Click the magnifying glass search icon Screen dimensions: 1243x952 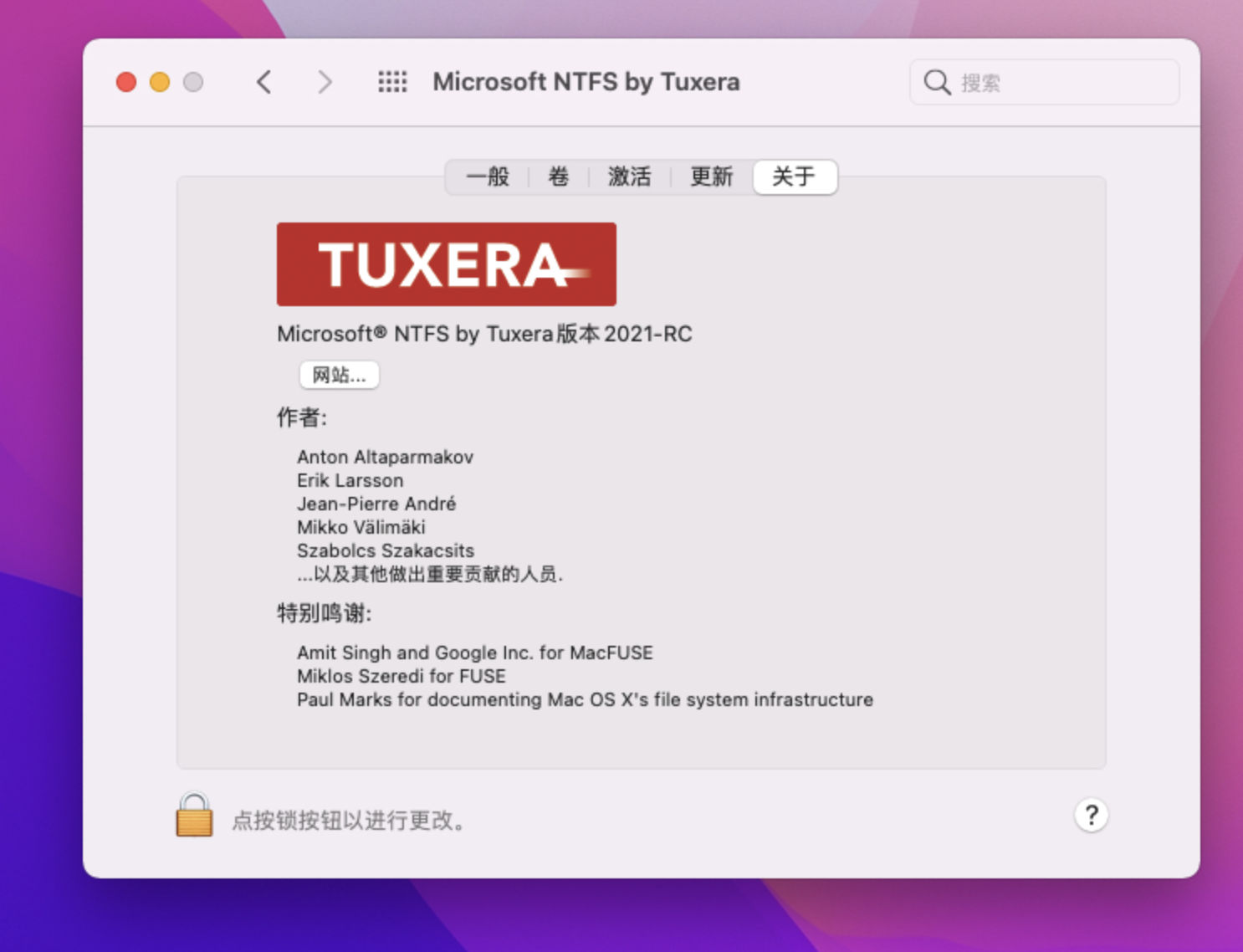(x=937, y=82)
